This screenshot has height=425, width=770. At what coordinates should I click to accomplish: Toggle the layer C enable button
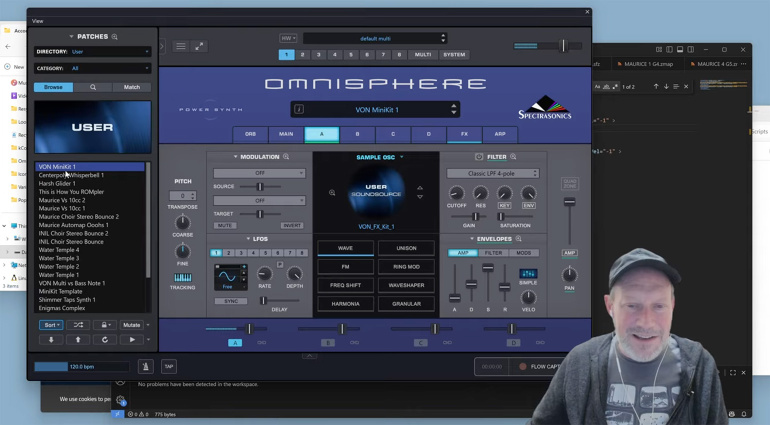point(420,342)
